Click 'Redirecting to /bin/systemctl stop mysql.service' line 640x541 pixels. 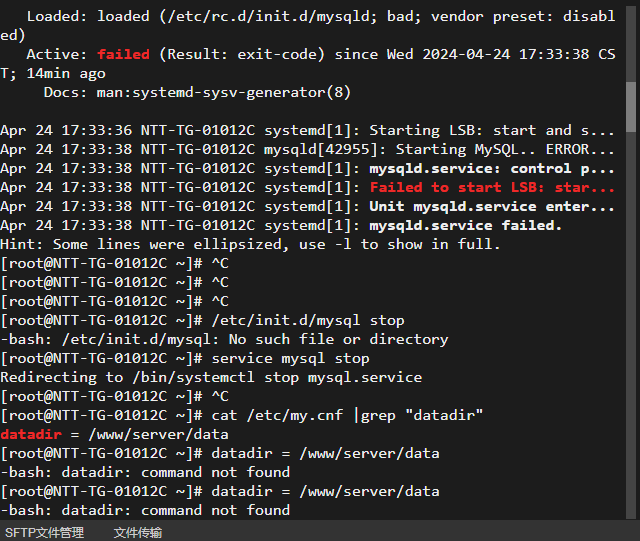(211, 377)
